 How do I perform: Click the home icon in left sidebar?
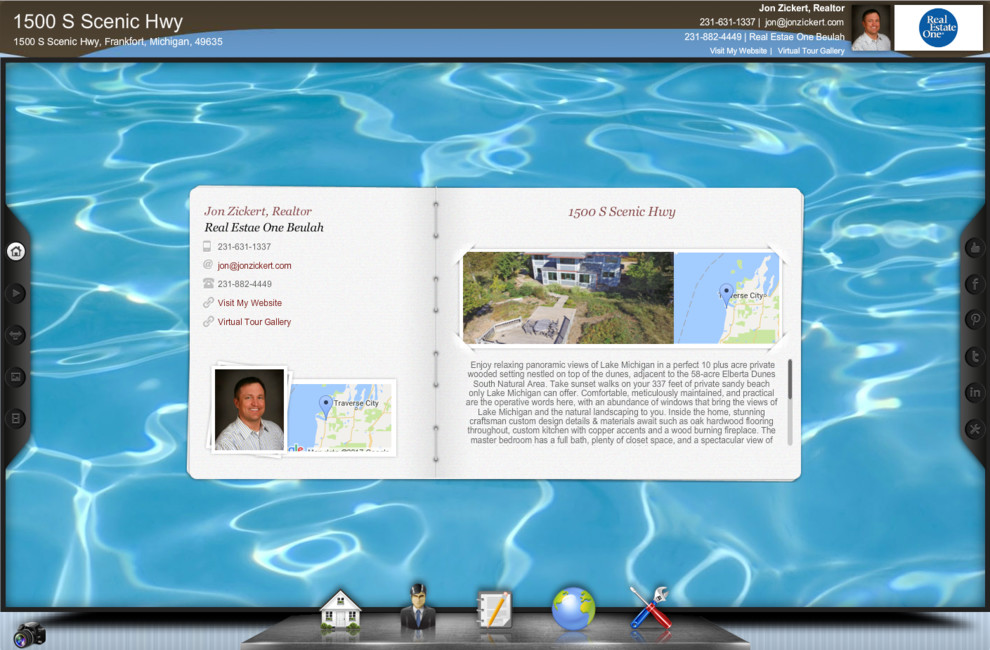click(x=16, y=251)
